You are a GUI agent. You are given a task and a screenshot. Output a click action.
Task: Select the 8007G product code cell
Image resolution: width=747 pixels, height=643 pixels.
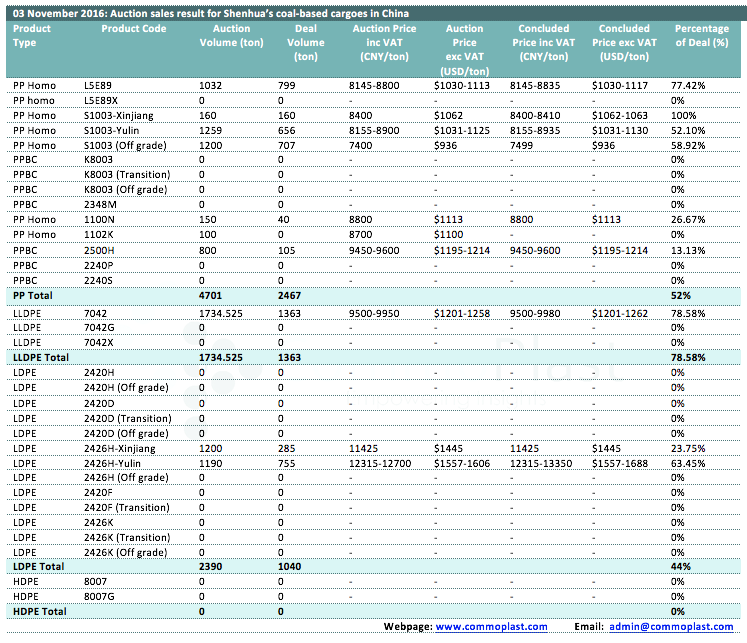(x=100, y=596)
